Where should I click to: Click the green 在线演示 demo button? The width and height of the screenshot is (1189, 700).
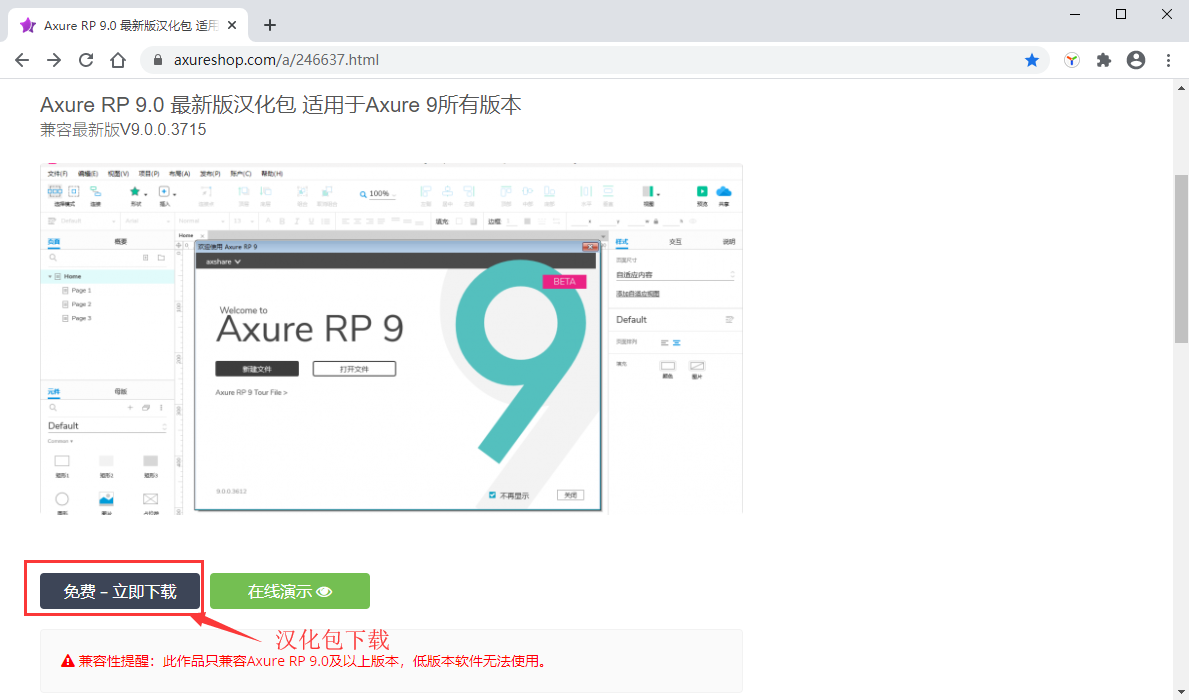point(289,591)
